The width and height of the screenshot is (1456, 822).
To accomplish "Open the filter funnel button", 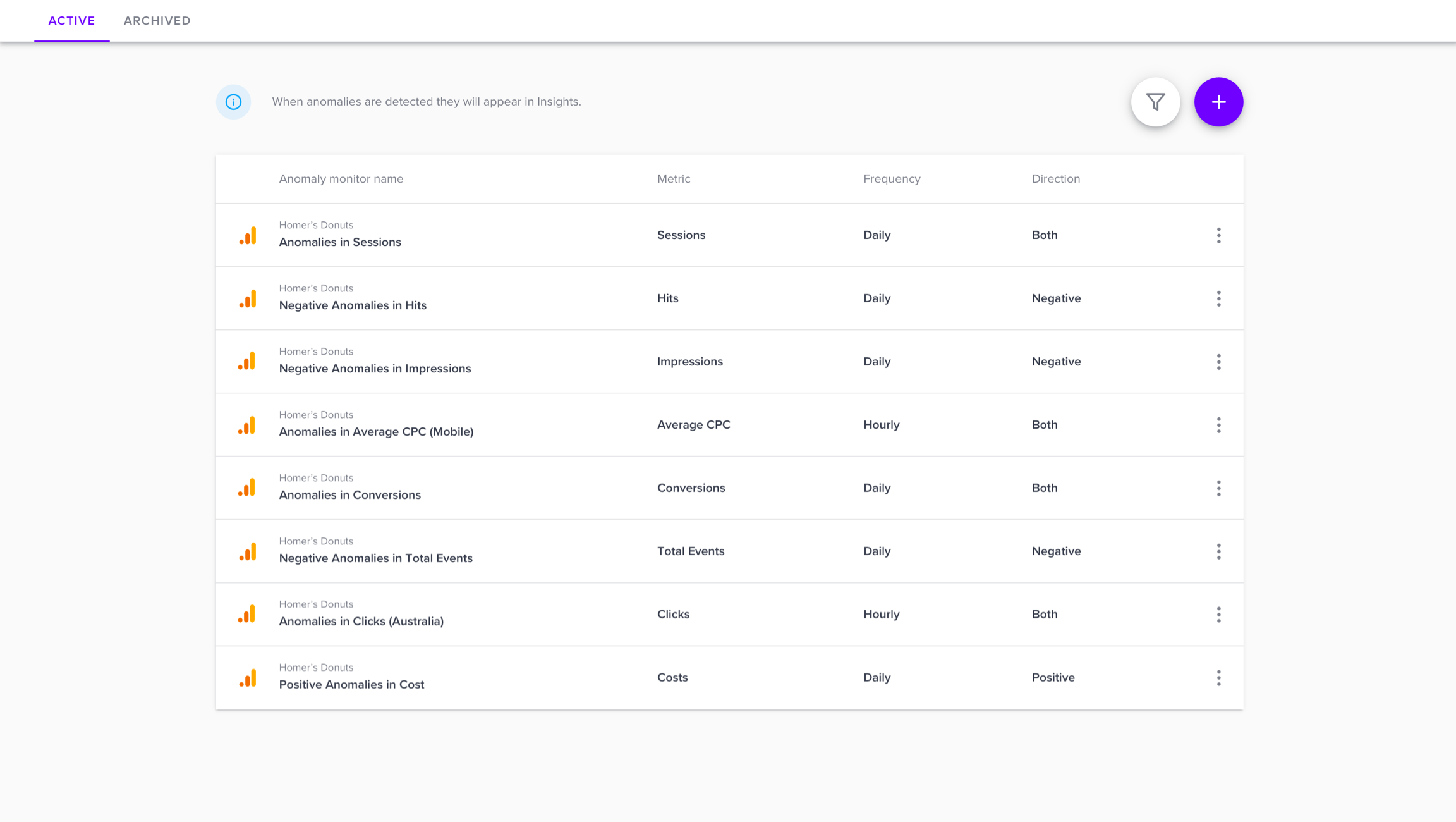I will click(x=1155, y=102).
